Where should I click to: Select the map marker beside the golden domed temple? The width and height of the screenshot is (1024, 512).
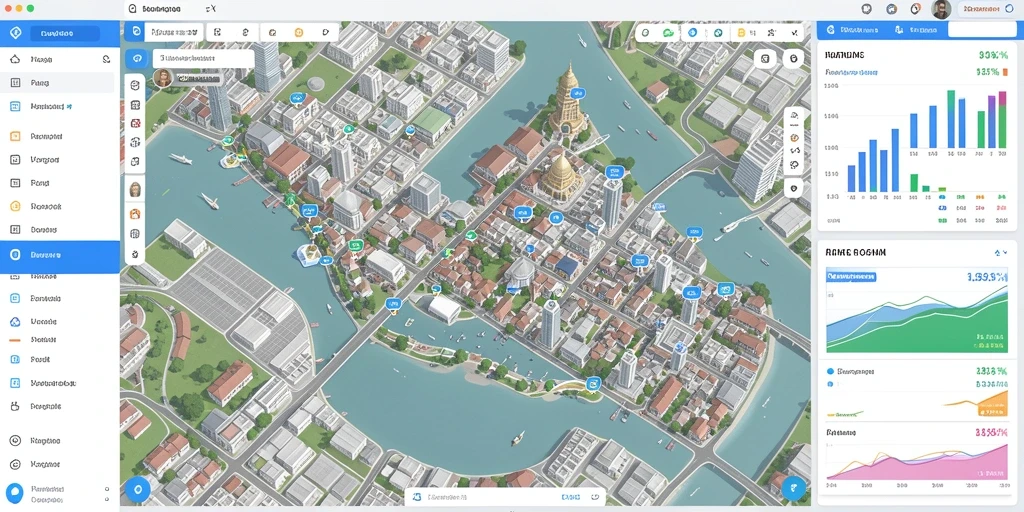[x=614, y=172]
